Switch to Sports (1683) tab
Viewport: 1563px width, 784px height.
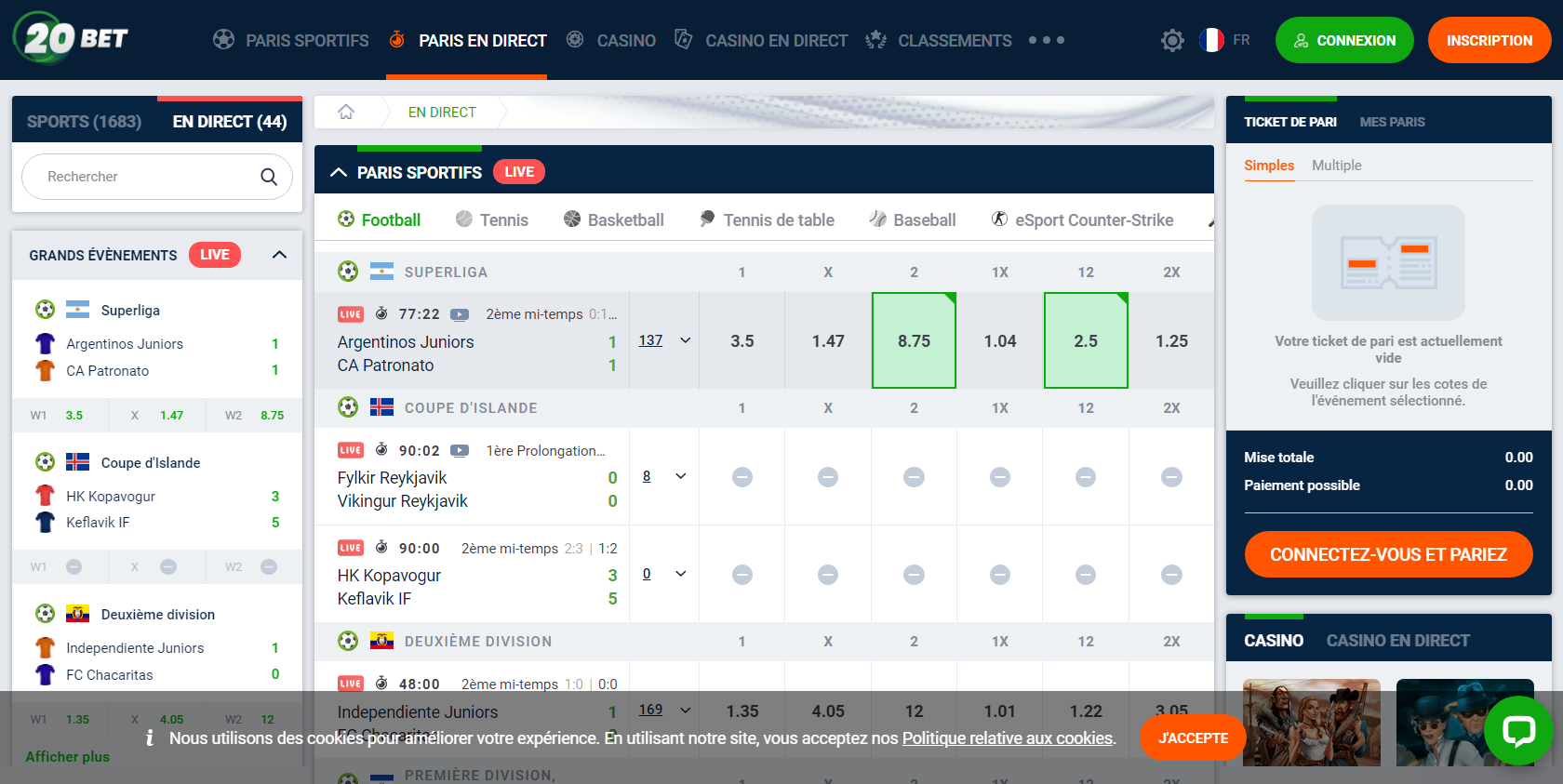pos(84,122)
